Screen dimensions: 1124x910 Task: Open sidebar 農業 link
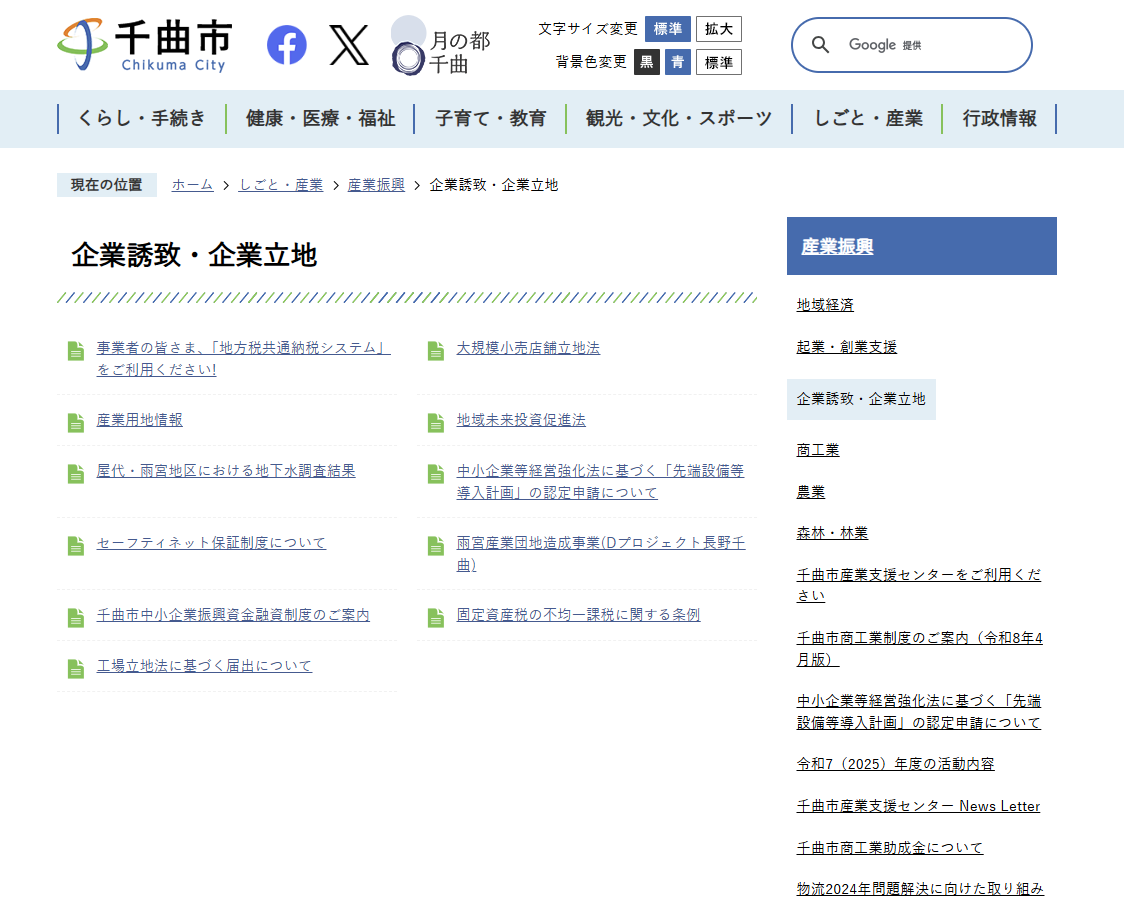pos(811,492)
